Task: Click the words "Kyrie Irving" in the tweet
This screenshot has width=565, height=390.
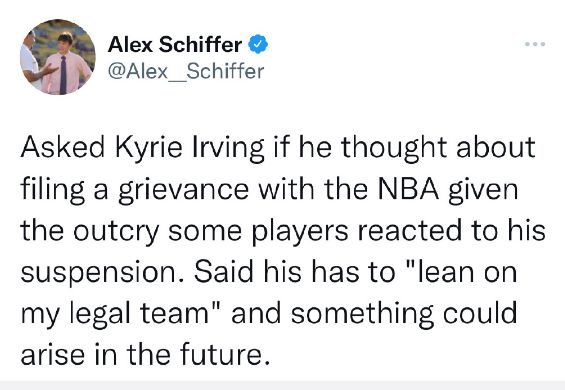Action: point(190,148)
